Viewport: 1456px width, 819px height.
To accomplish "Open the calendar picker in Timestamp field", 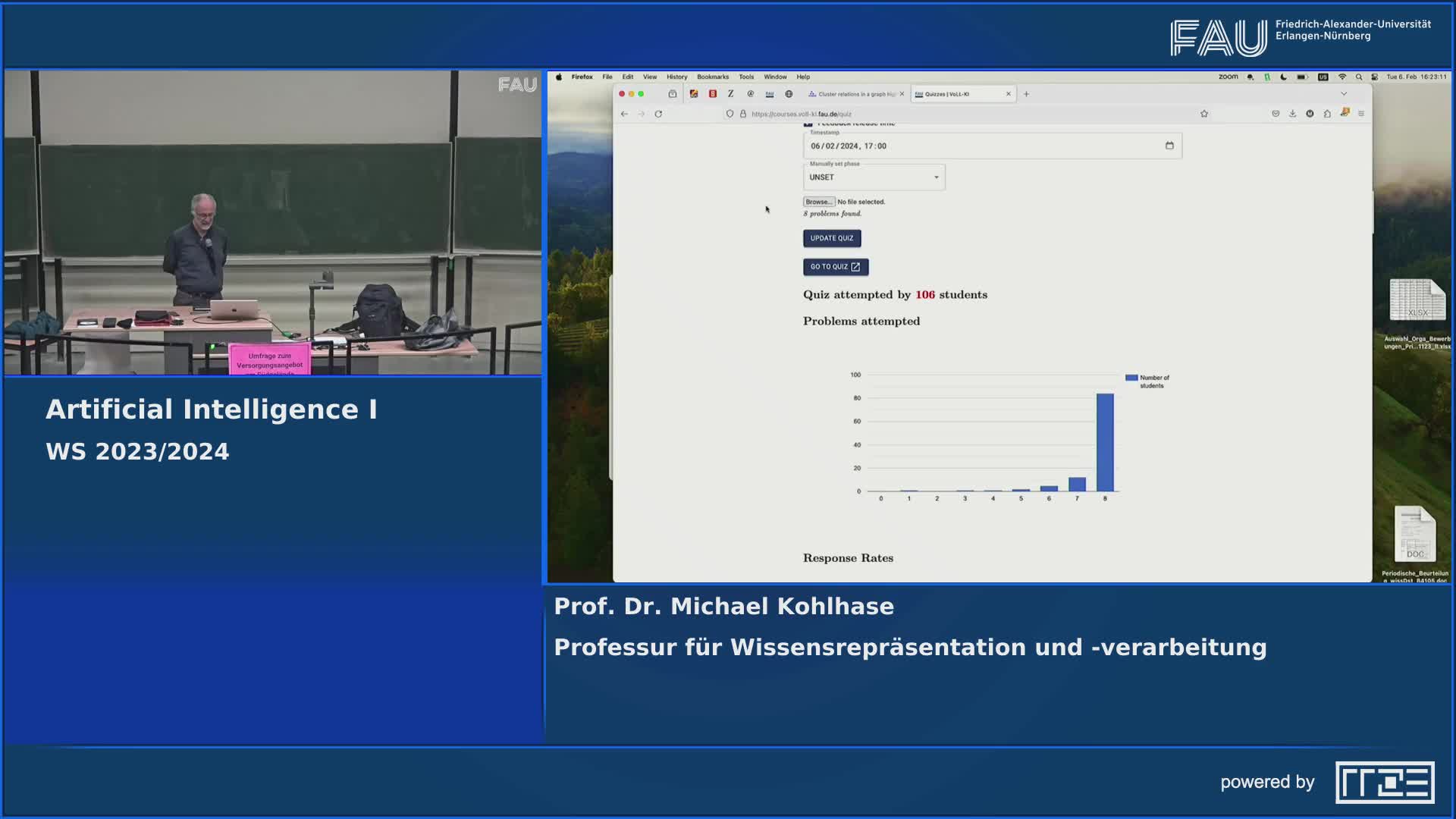I will click(1169, 146).
